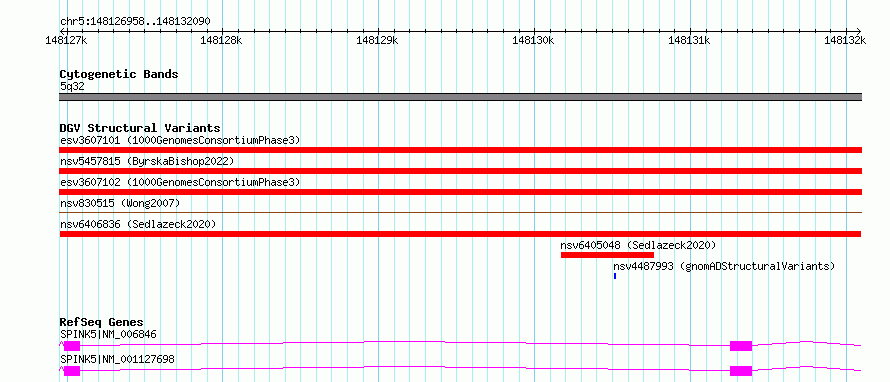This screenshot has width=890, height=382.
Task: Click the SPINK5|NM_006846 gene label
Action: 108,334
